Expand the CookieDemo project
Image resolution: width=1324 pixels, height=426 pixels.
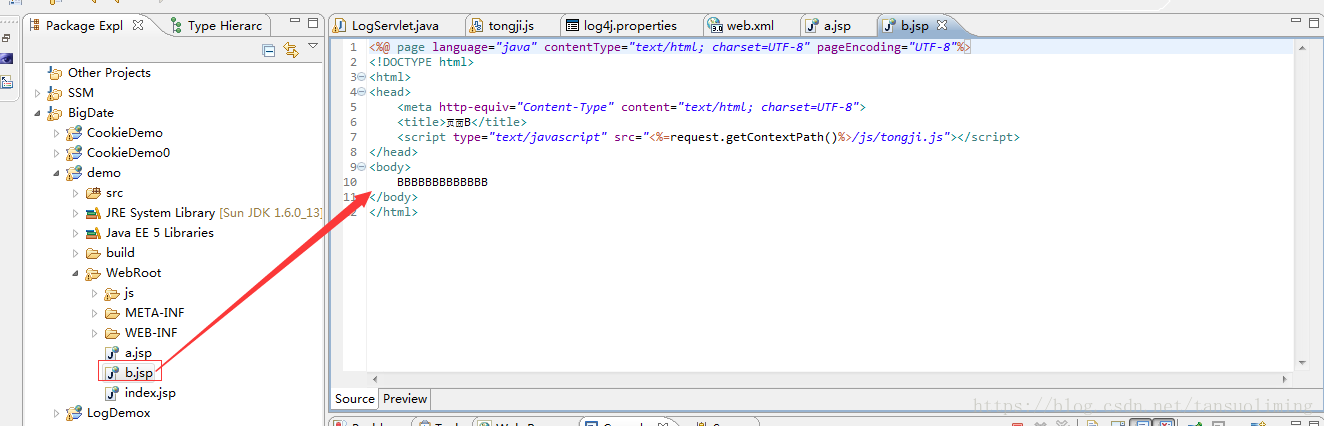pos(57,133)
